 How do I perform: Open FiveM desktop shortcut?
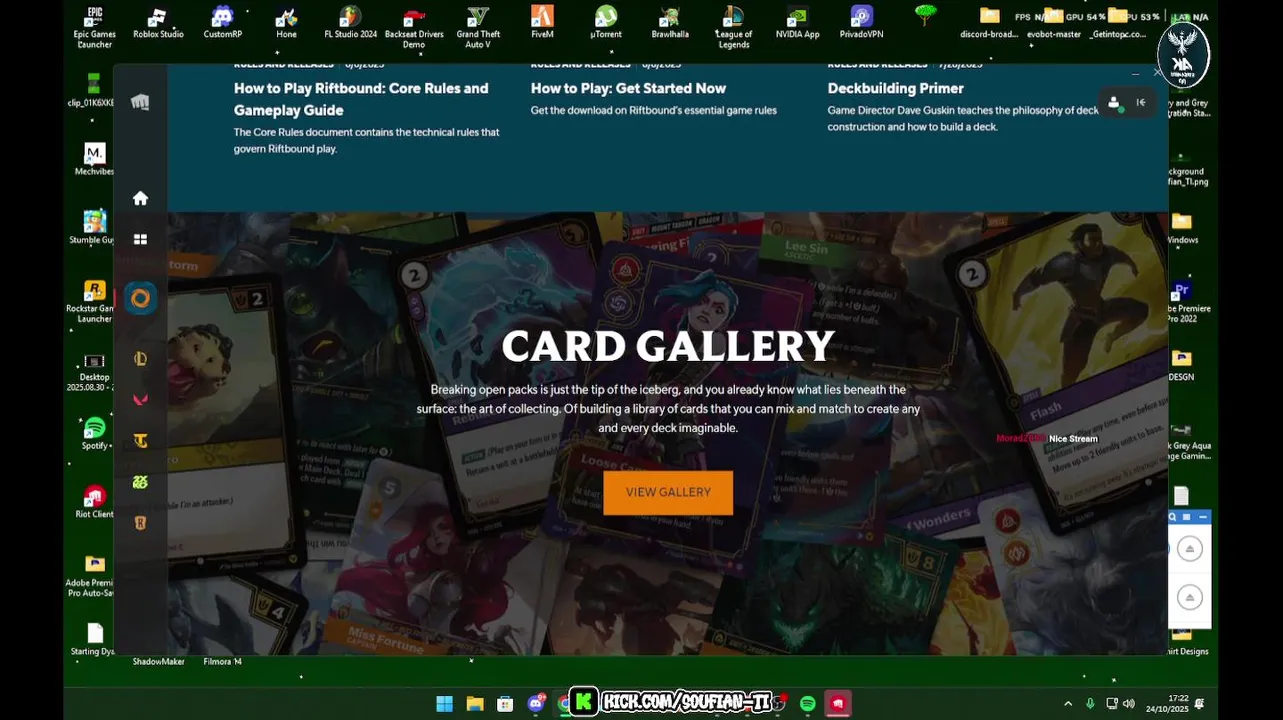pyautogui.click(x=542, y=24)
